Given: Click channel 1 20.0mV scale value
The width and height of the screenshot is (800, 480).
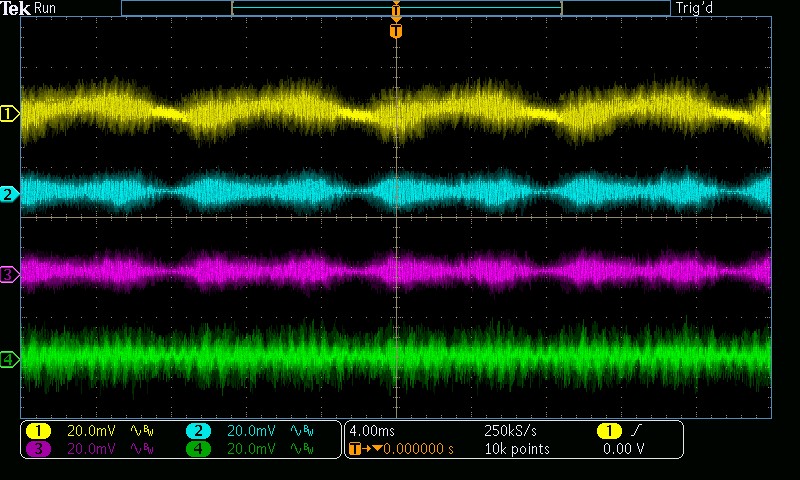Looking at the screenshot, I should pos(91,431).
